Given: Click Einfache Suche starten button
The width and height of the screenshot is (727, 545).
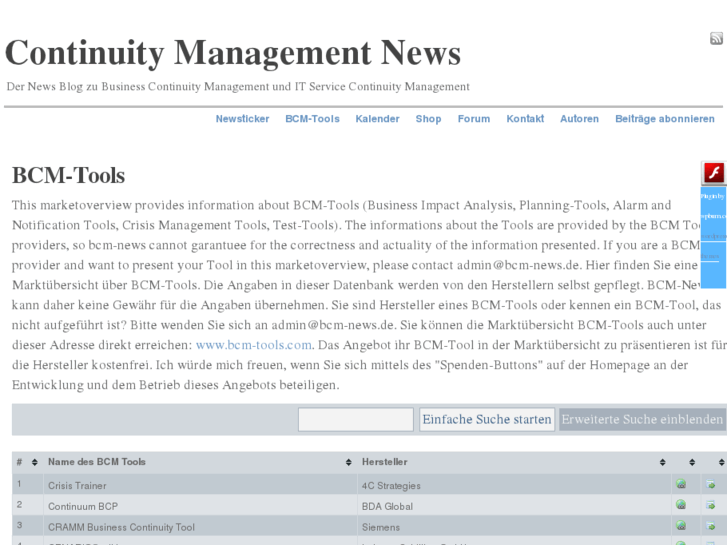Looking at the screenshot, I should tap(487, 419).
